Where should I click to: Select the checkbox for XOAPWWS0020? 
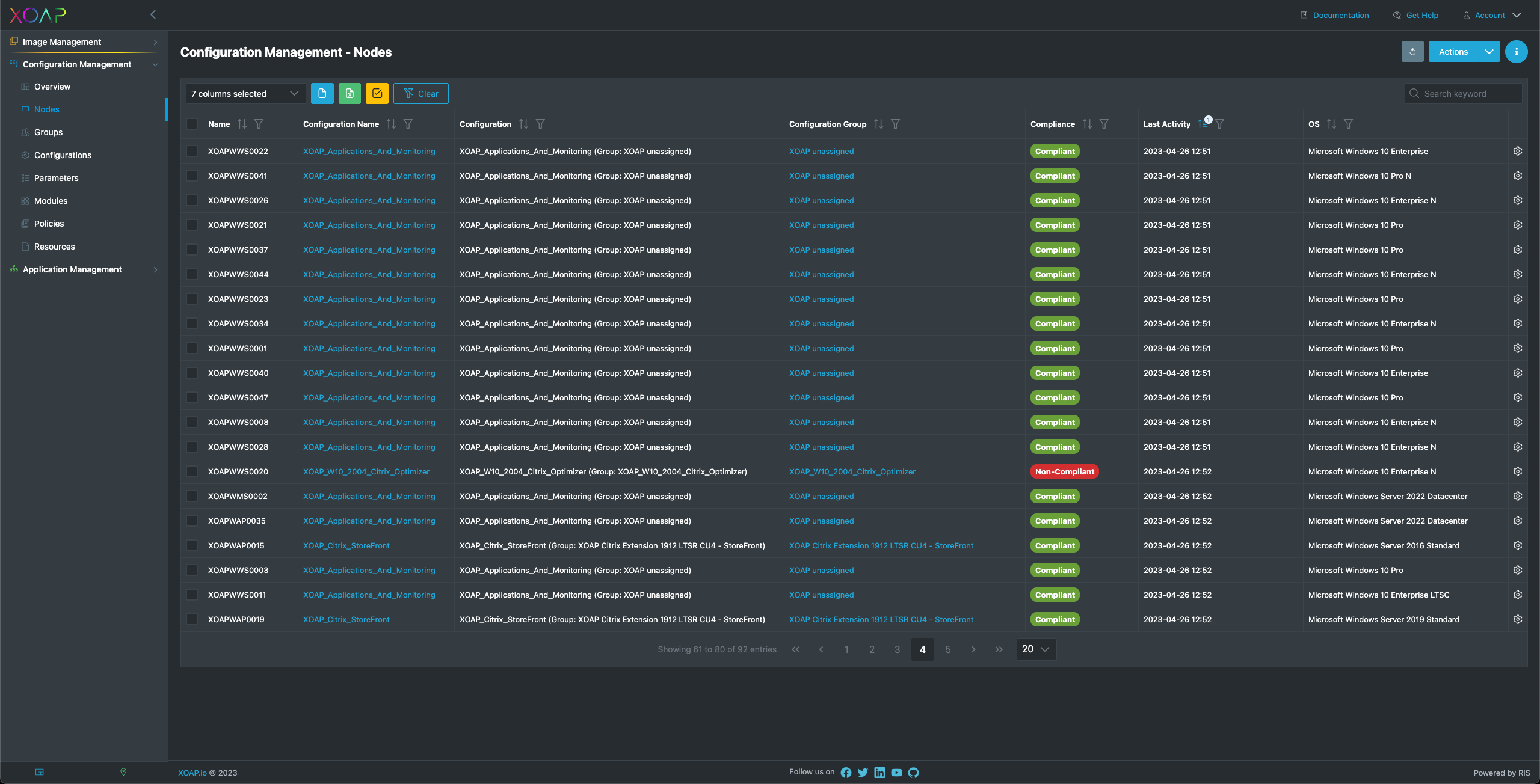pyautogui.click(x=192, y=471)
